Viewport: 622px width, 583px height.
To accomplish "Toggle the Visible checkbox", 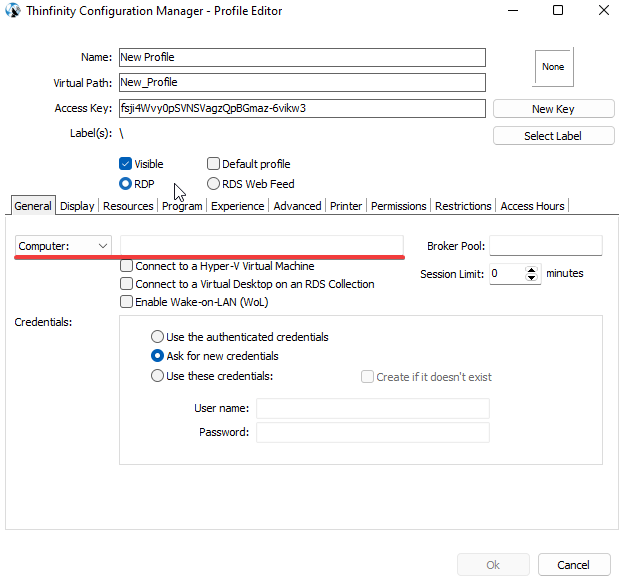I will (x=125, y=164).
